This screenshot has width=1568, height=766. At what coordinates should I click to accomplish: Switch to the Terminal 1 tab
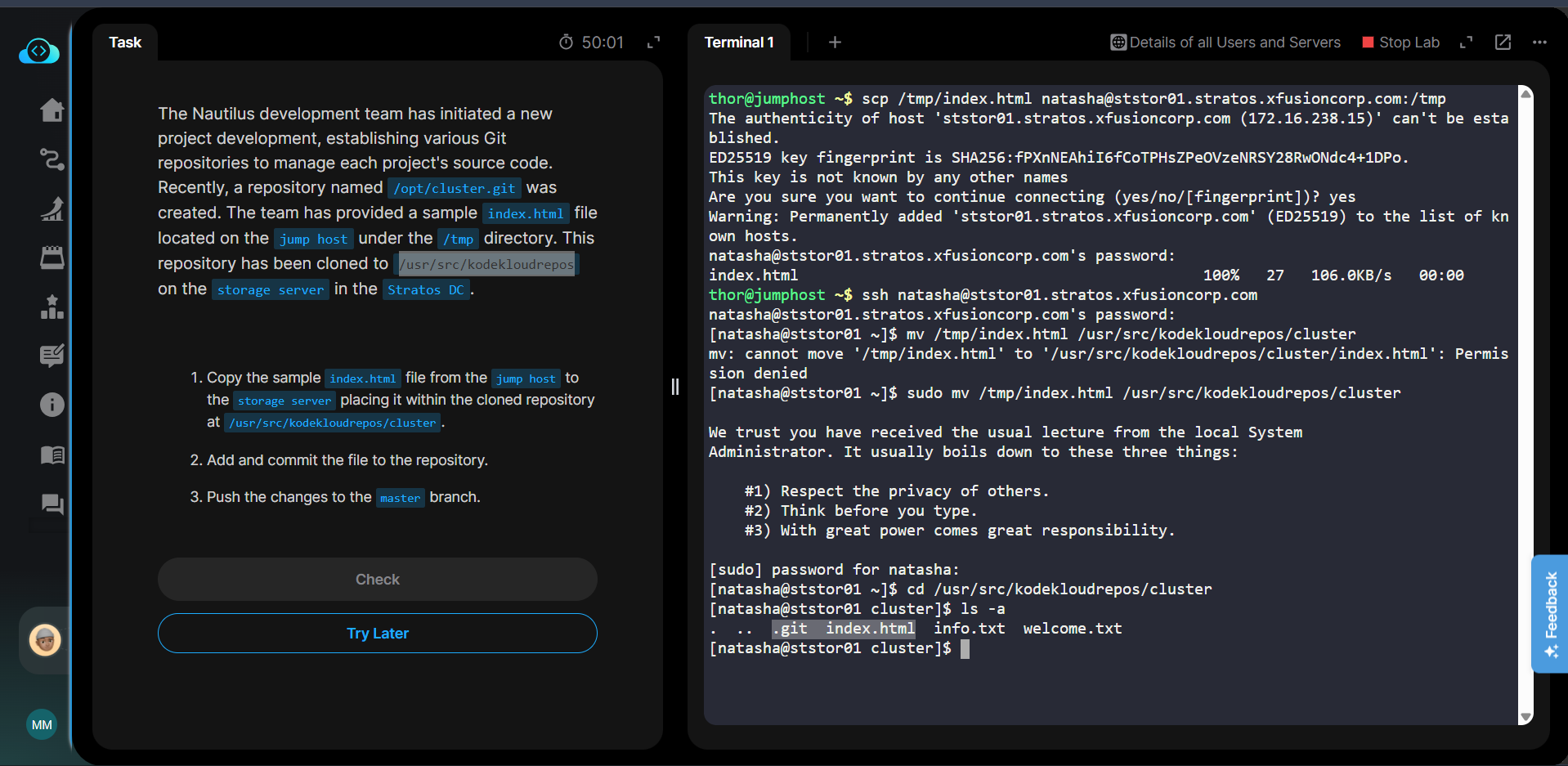pos(738,43)
